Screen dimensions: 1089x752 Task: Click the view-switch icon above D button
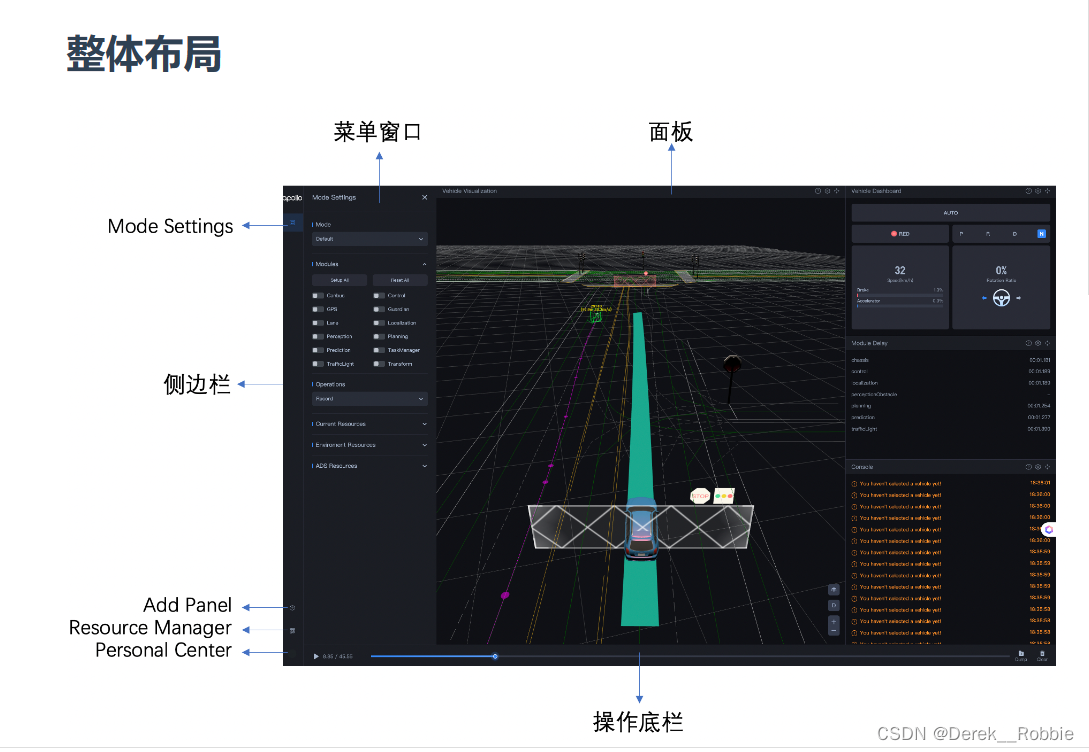point(833,590)
